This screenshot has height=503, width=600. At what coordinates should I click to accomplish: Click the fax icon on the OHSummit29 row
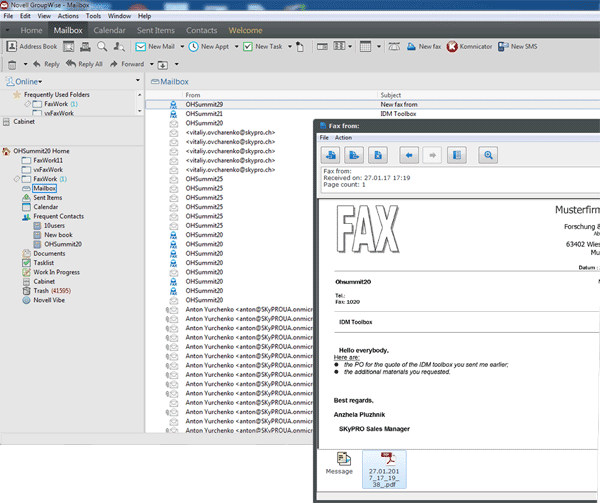pyautogui.click(x=173, y=104)
